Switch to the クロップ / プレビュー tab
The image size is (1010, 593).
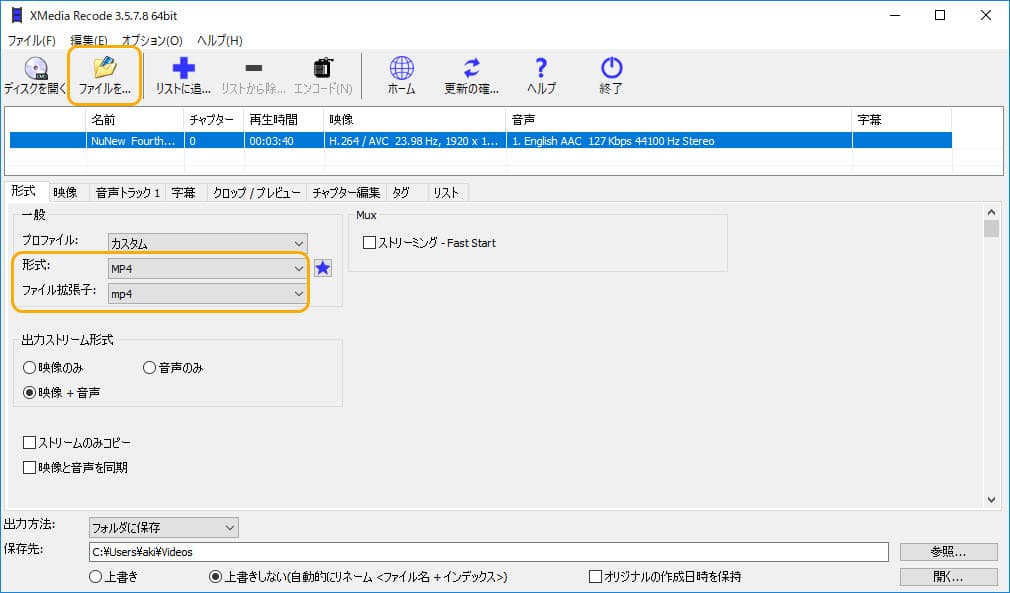pos(255,192)
